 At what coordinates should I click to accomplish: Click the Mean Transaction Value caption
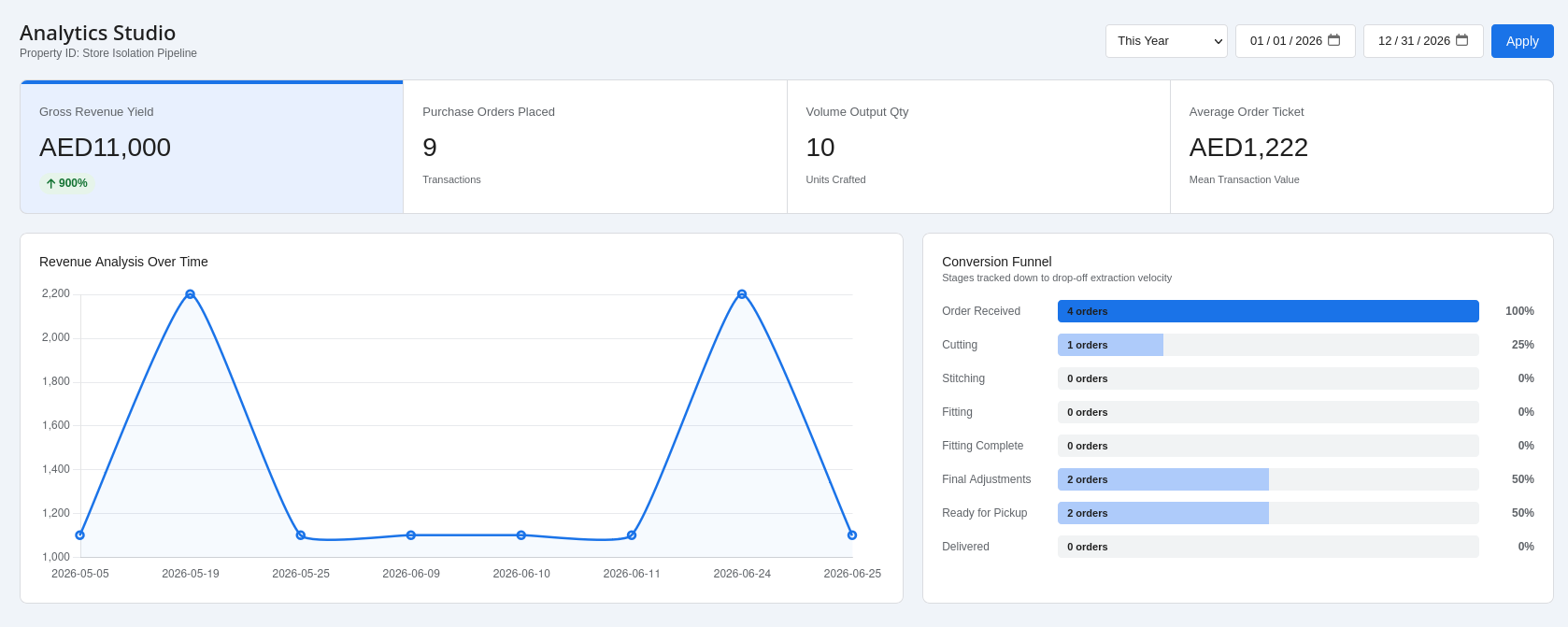click(1244, 179)
